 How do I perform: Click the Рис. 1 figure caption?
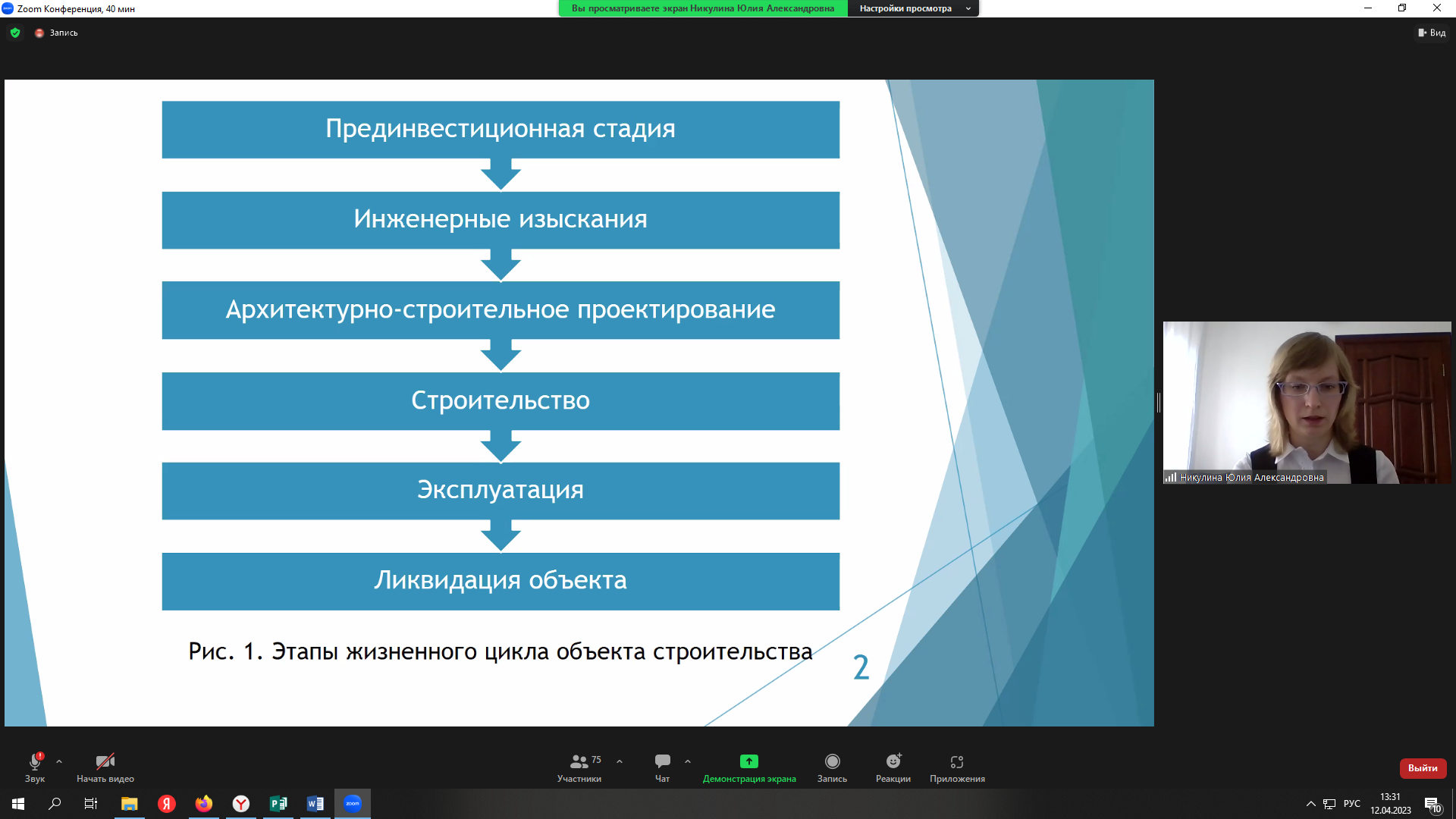[500, 651]
